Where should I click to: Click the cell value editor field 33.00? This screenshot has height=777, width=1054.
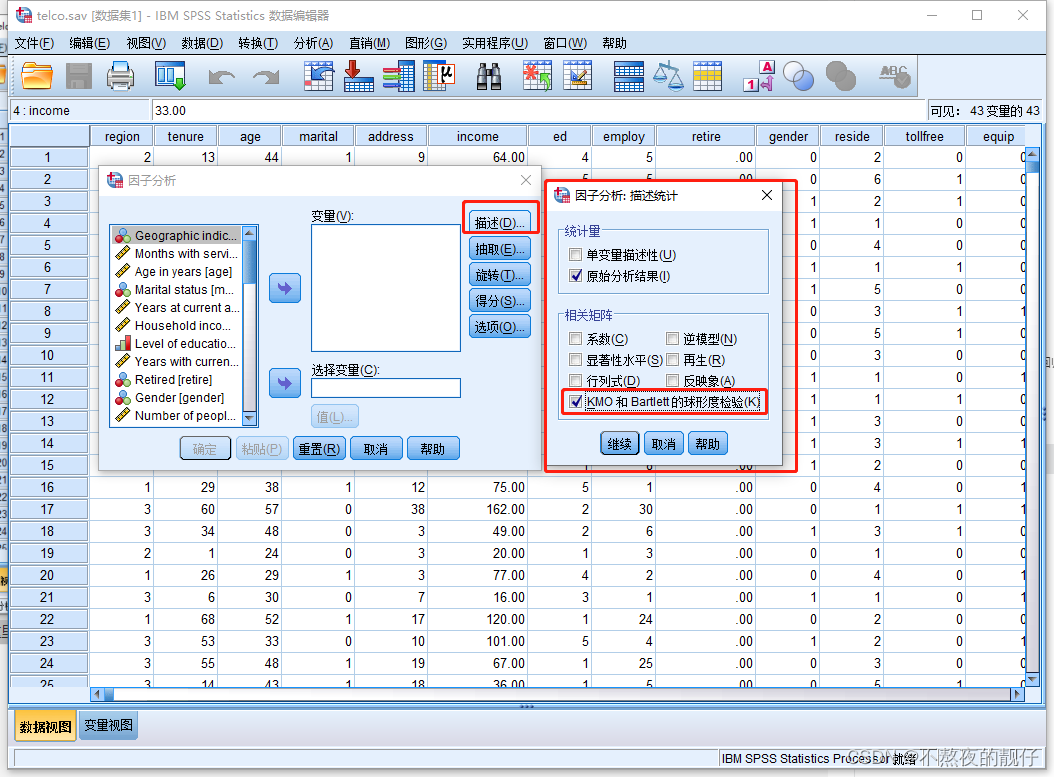tap(538, 110)
